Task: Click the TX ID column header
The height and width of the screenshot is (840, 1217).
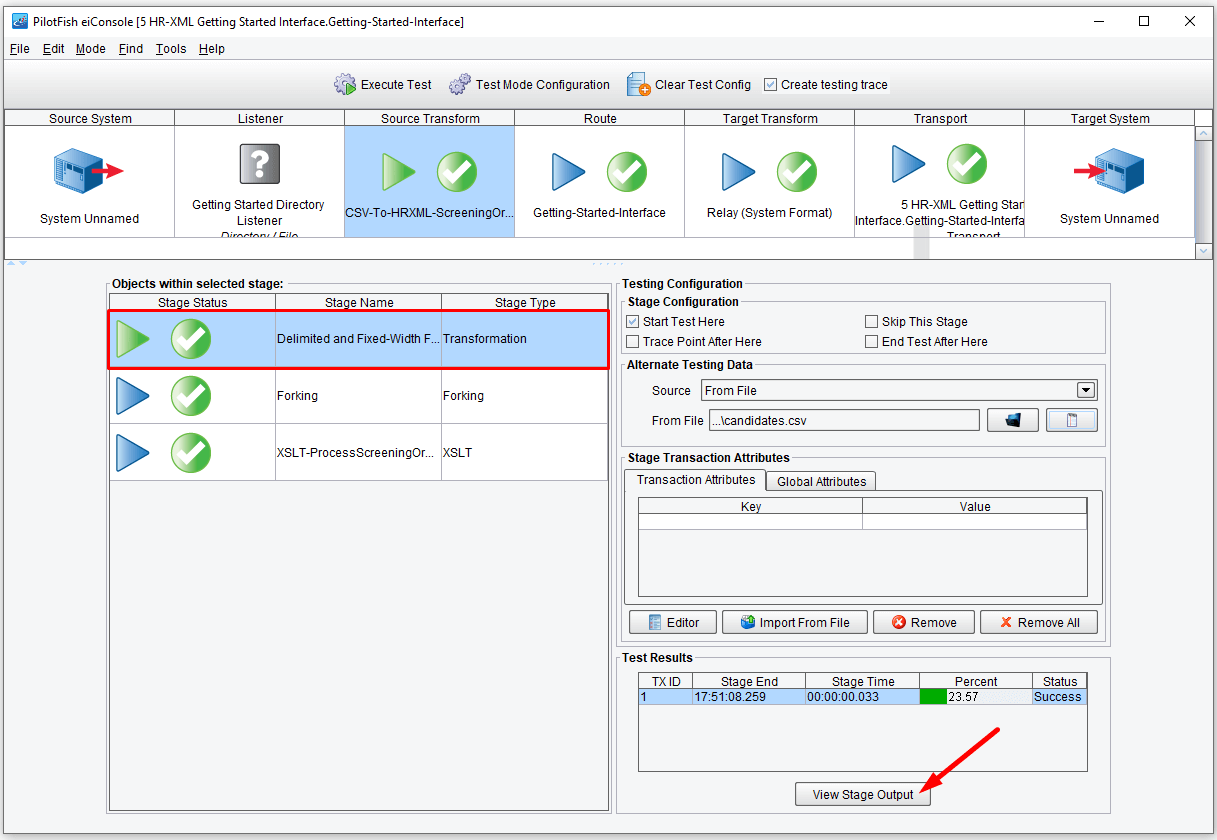Action: 666,681
